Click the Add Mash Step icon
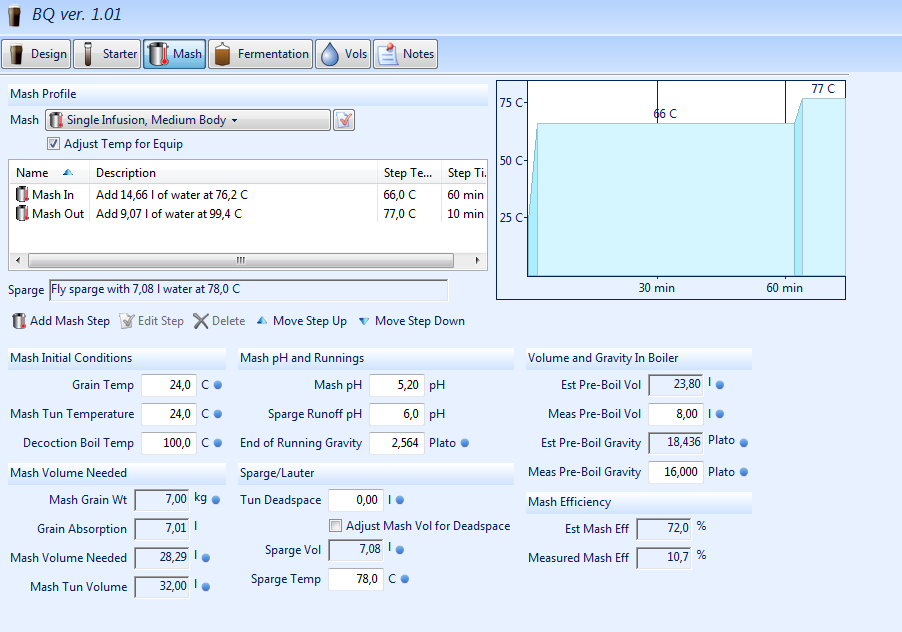The height and width of the screenshot is (632, 902). click(x=19, y=321)
